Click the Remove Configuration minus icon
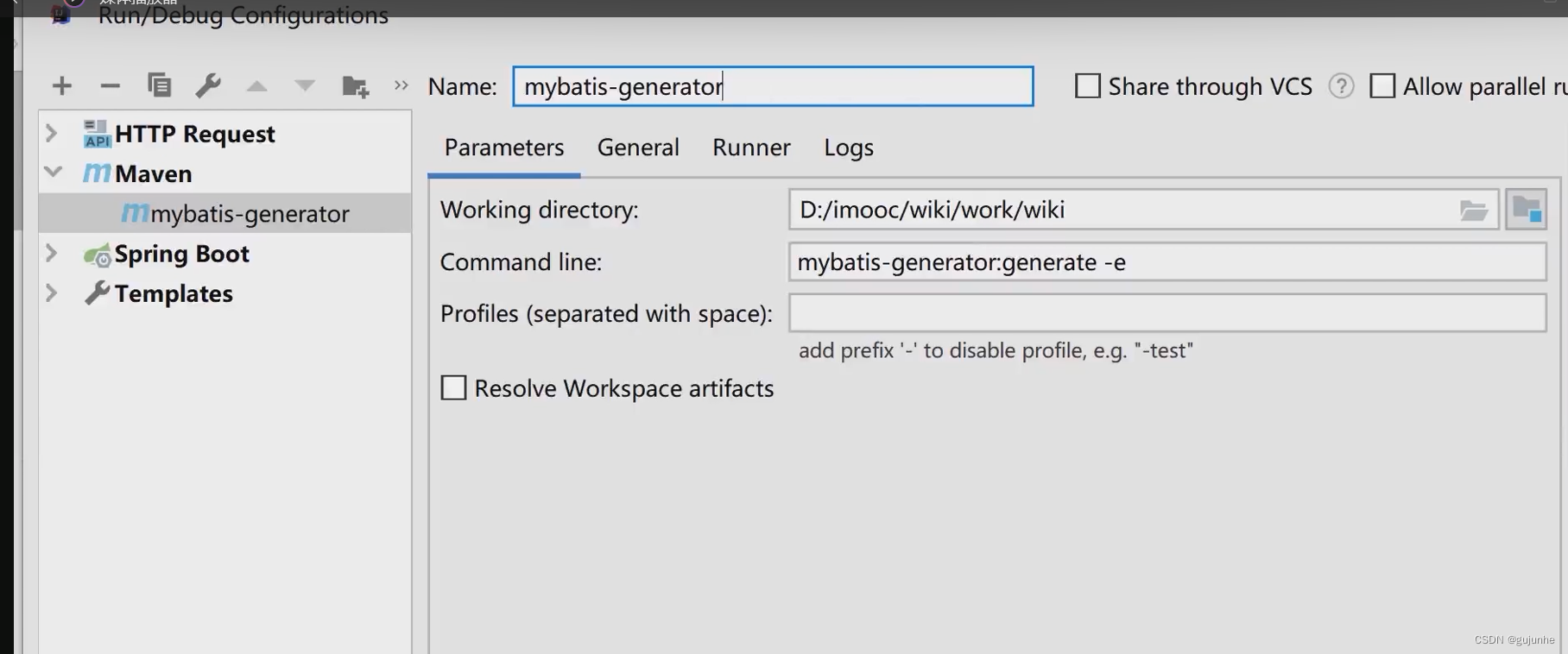The width and height of the screenshot is (1568, 654). [x=110, y=86]
